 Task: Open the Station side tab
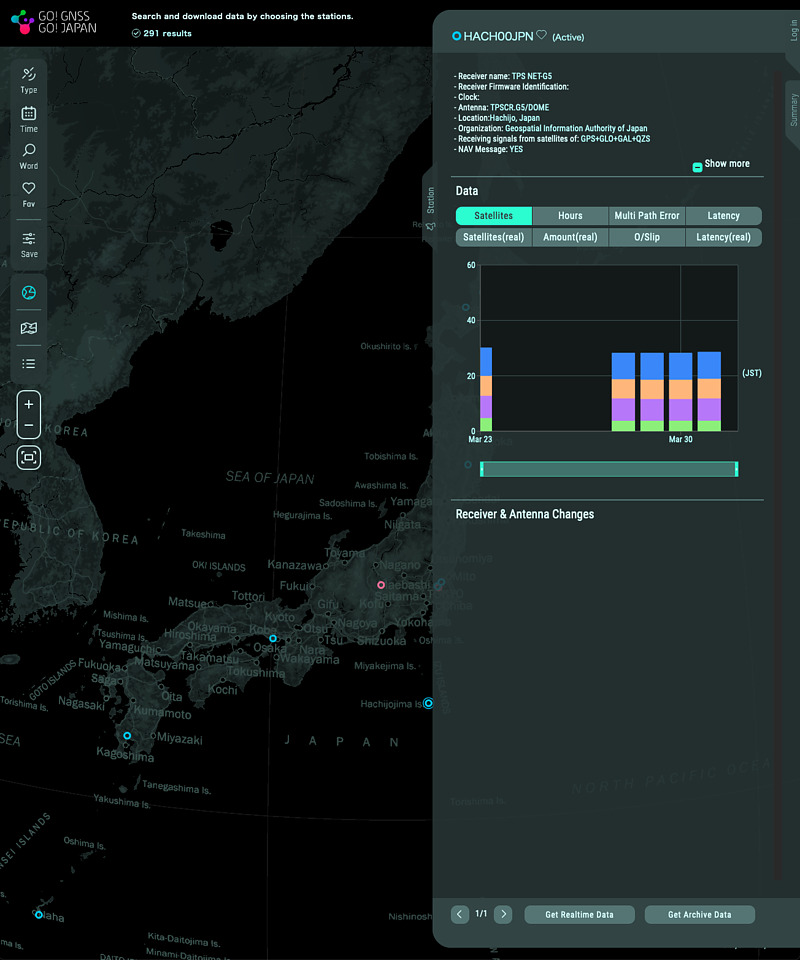tap(430, 207)
